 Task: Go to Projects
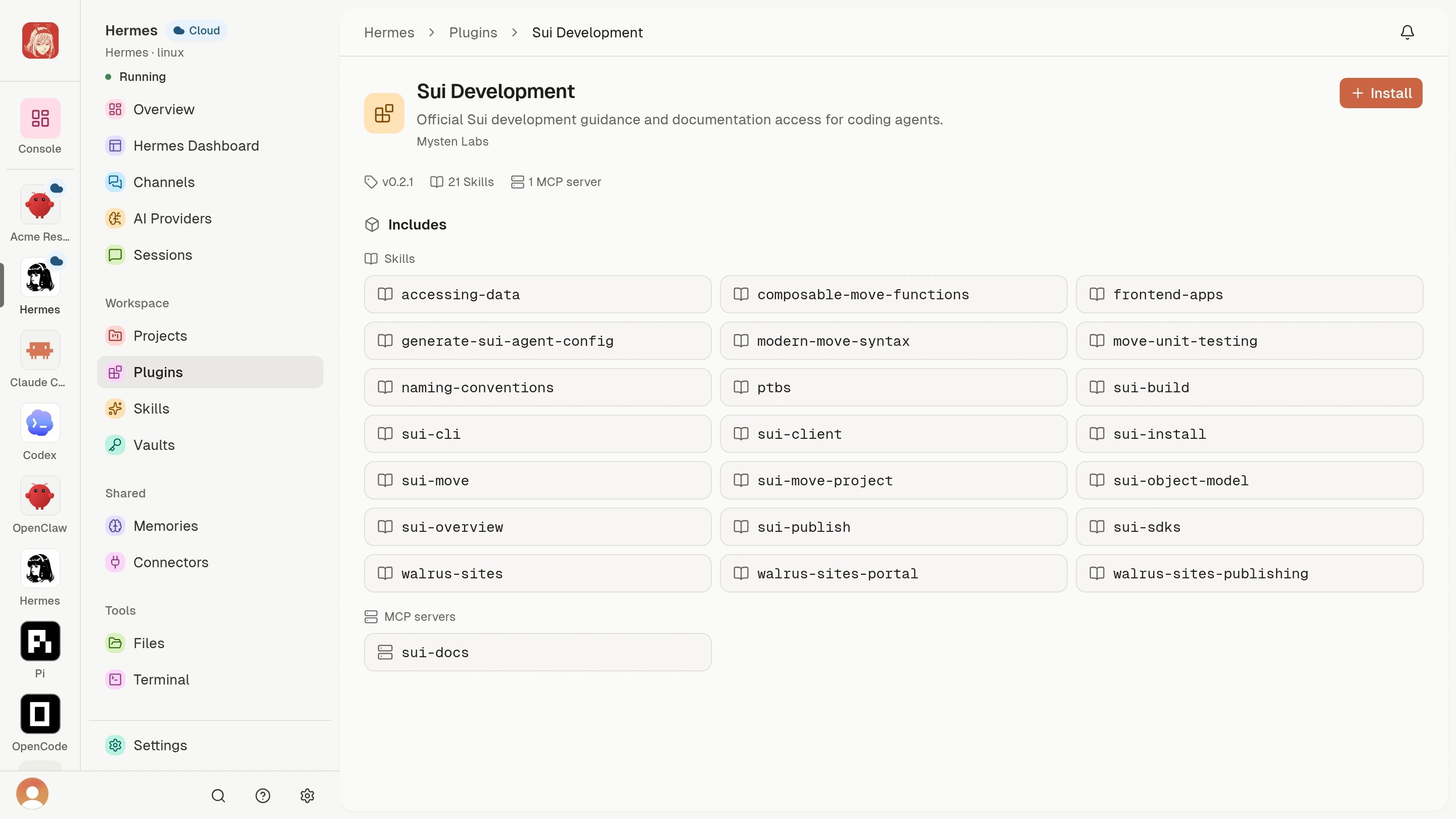click(x=210, y=336)
